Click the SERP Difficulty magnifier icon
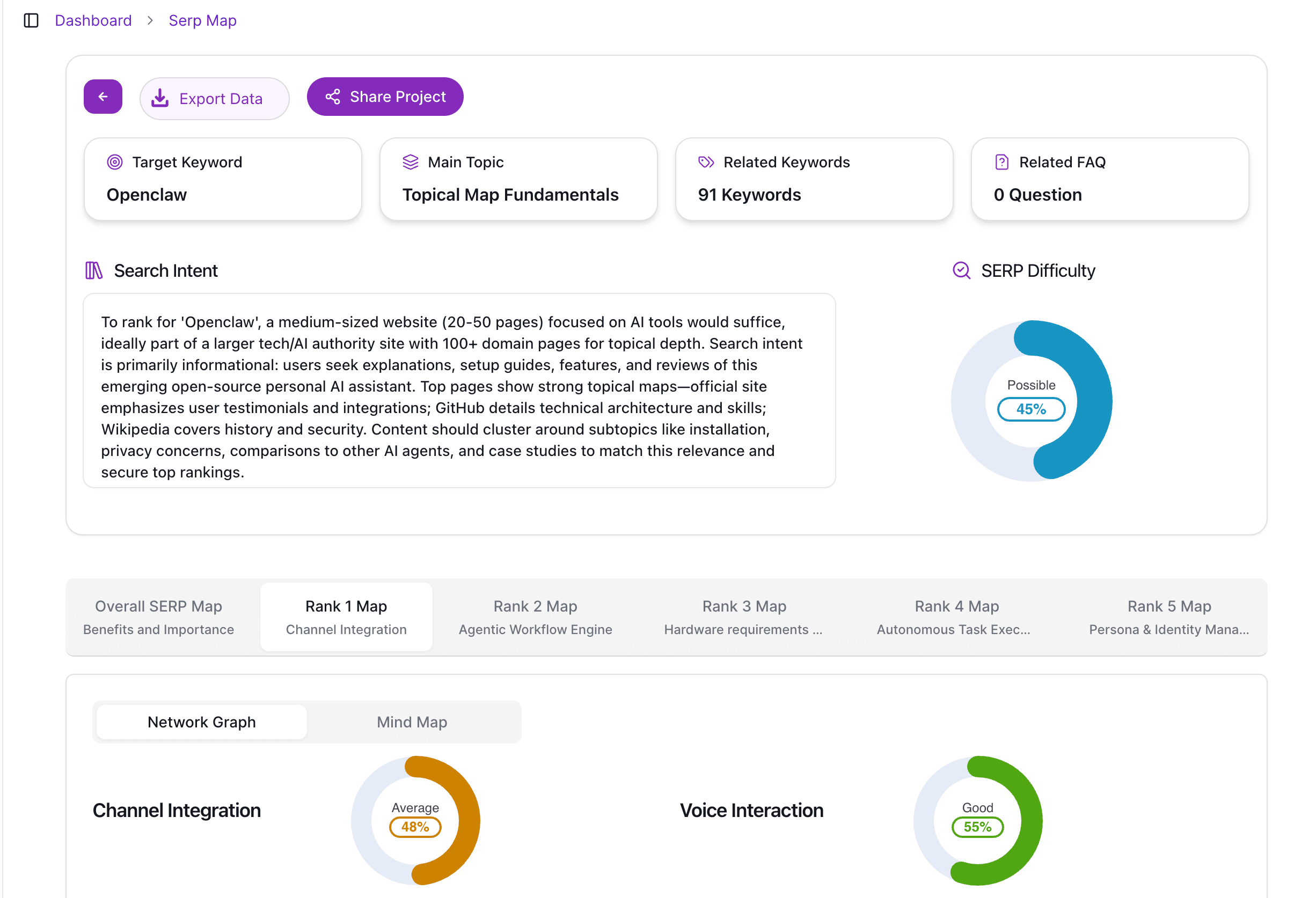Image resolution: width=1316 pixels, height=898 pixels. (x=960, y=270)
